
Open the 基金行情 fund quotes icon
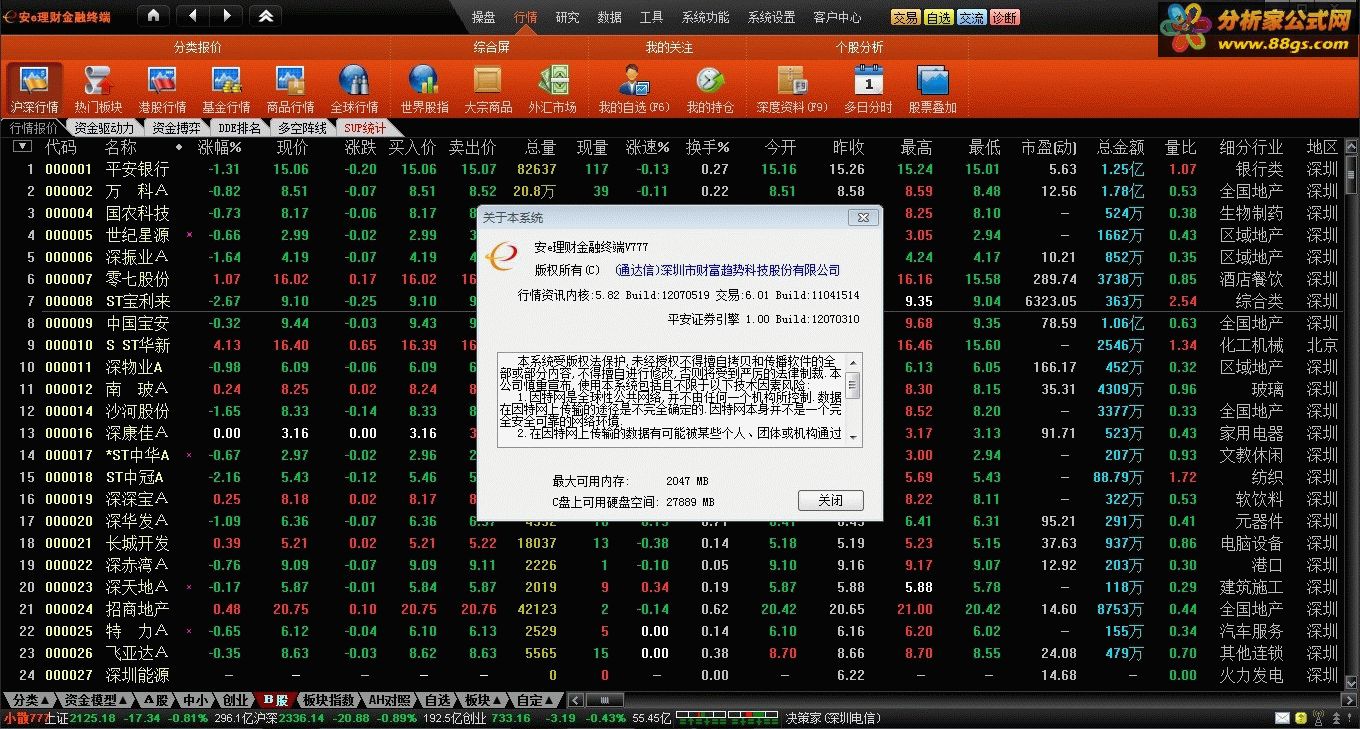pyautogui.click(x=226, y=88)
